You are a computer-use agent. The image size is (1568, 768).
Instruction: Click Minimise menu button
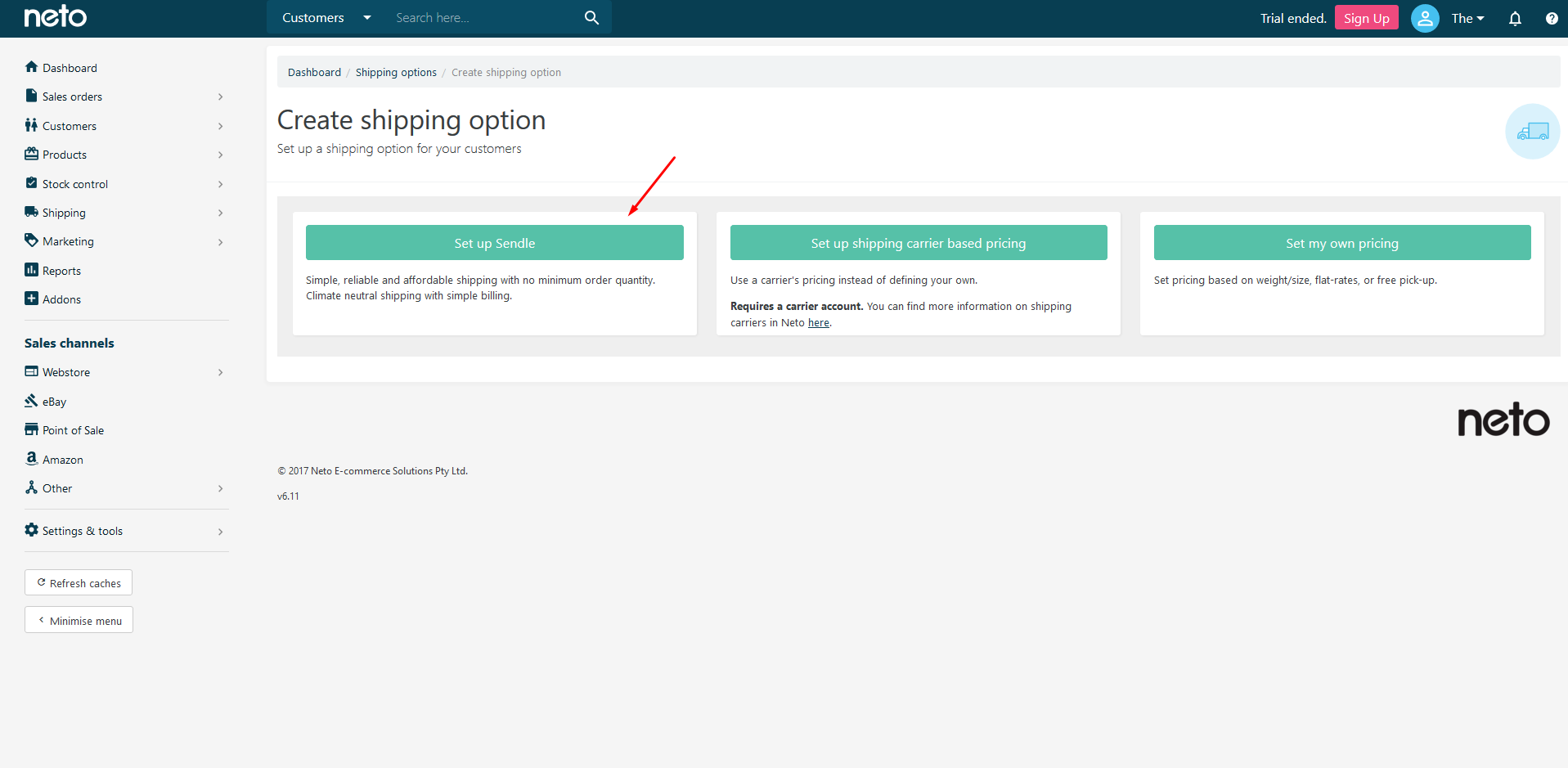(x=79, y=620)
